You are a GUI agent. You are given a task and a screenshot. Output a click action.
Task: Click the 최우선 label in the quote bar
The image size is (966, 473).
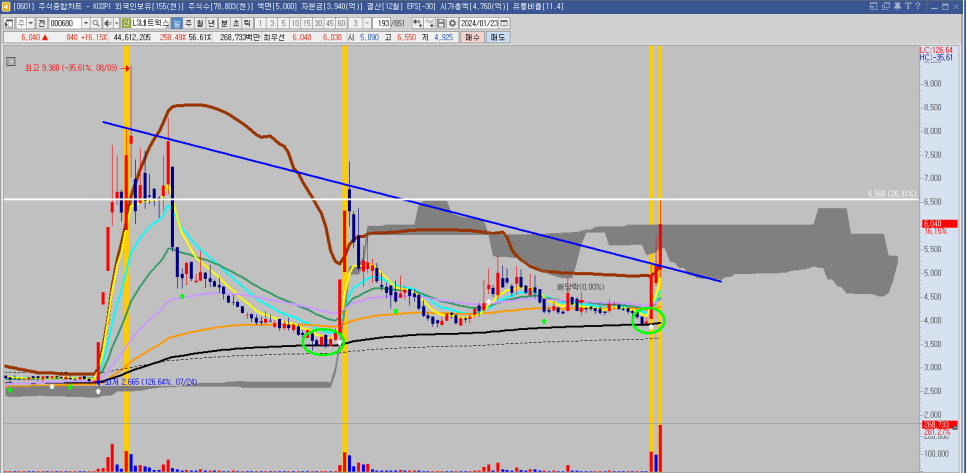click(274, 37)
